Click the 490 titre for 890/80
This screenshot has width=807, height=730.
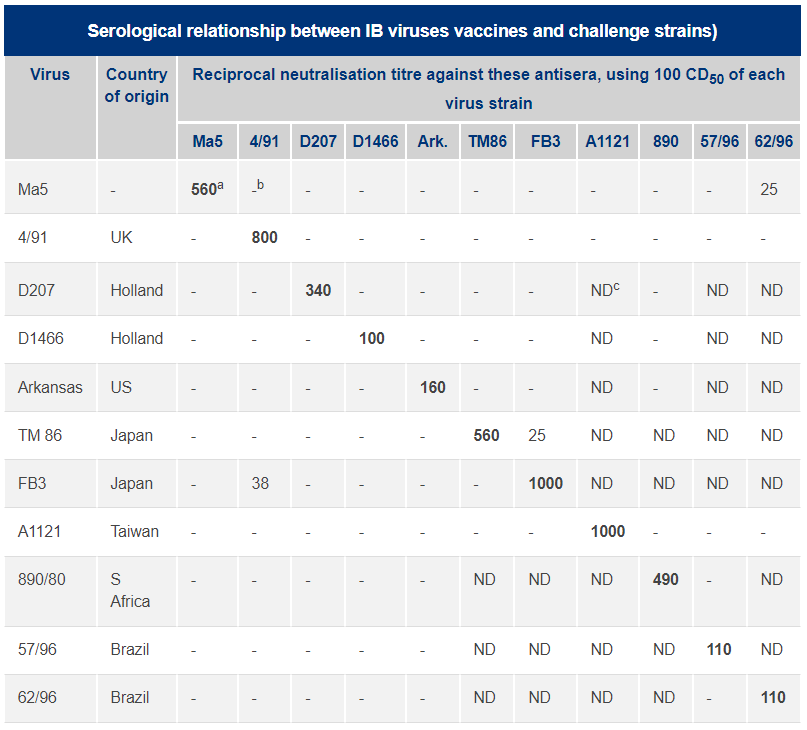coord(665,579)
